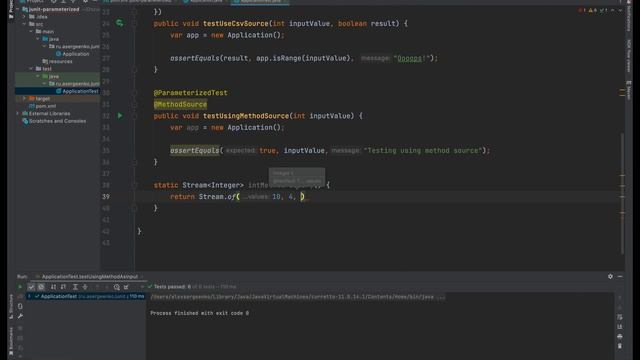Toggle soft-wrap in console
Screen dimensions: 640x360
620,317
